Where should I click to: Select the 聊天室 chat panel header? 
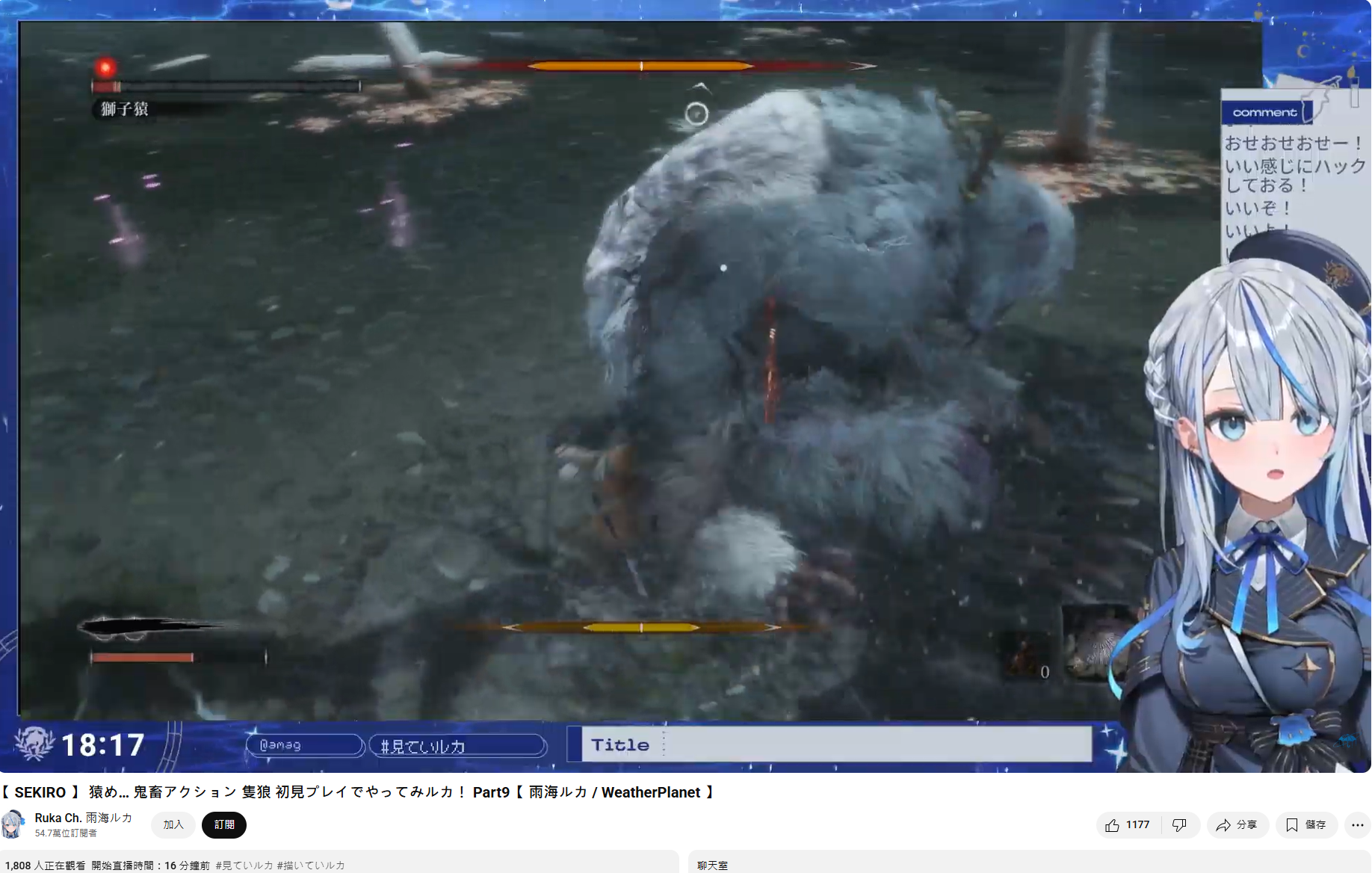(x=712, y=866)
